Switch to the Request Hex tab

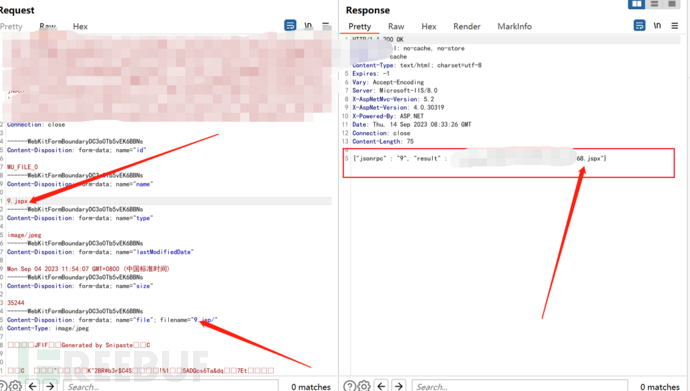coord(80,26)
